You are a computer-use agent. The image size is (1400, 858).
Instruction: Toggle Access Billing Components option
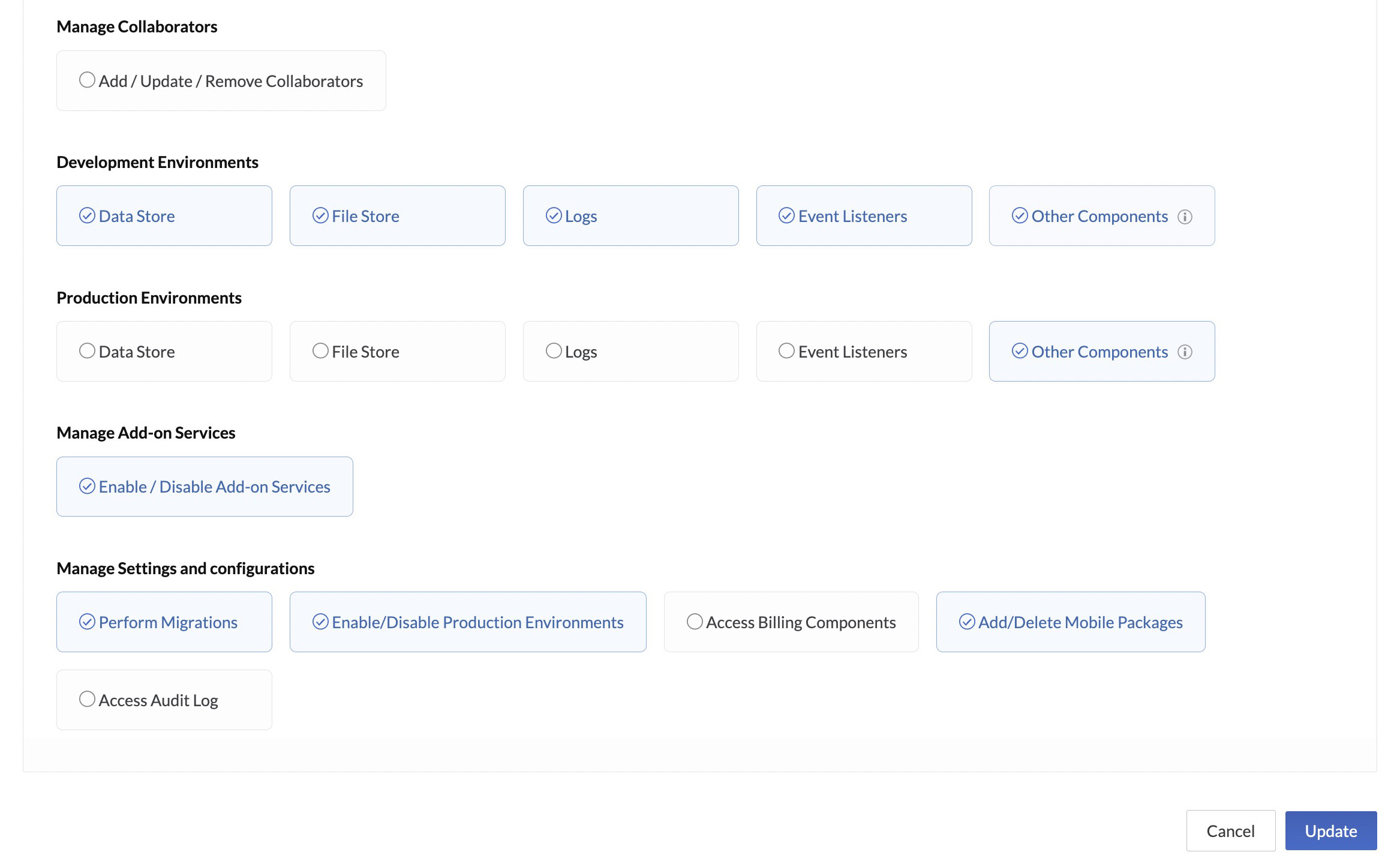[694, 622]
